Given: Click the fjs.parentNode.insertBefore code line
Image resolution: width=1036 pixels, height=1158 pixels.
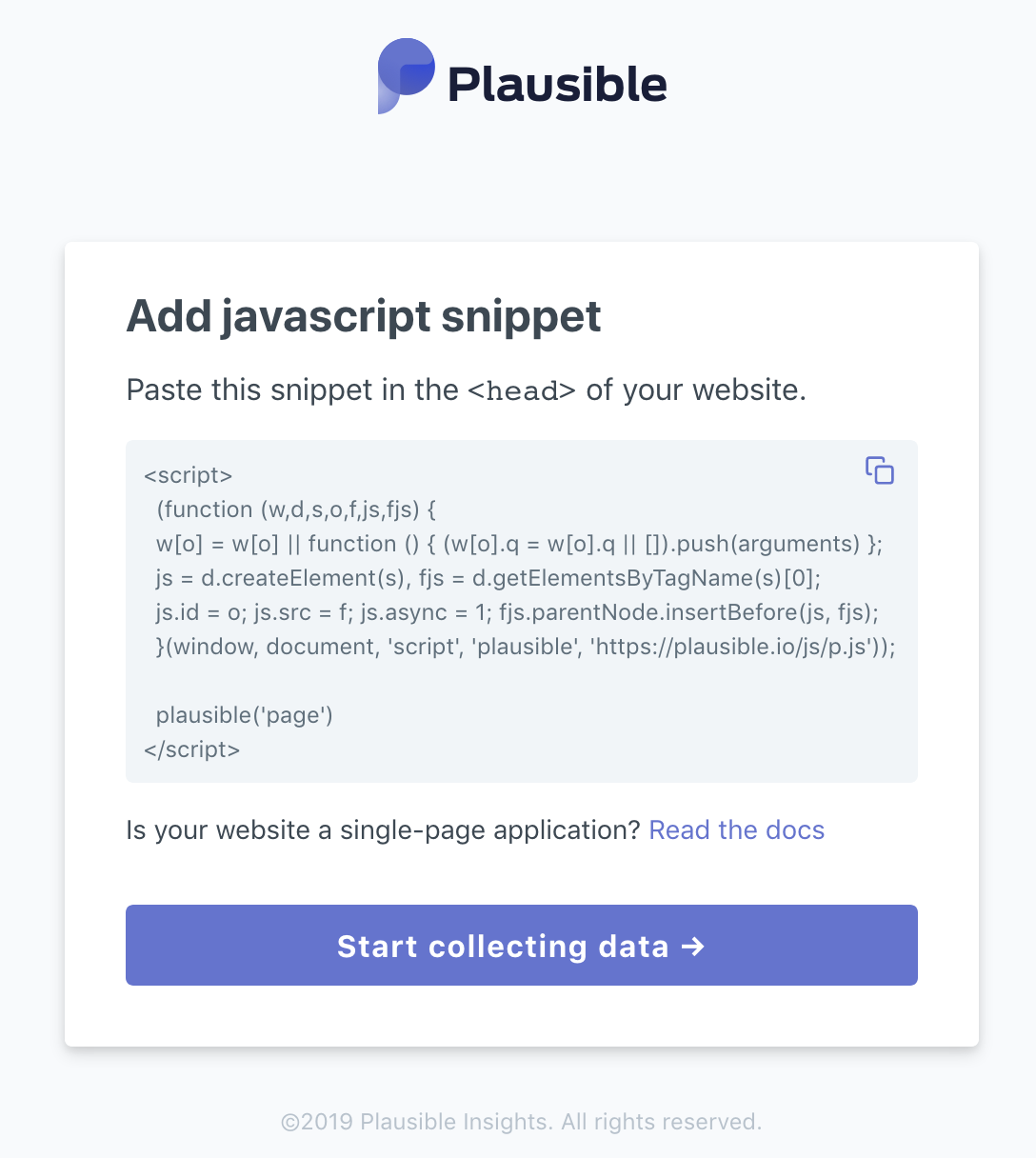Looking at the screenshot, I should (518, 612).
